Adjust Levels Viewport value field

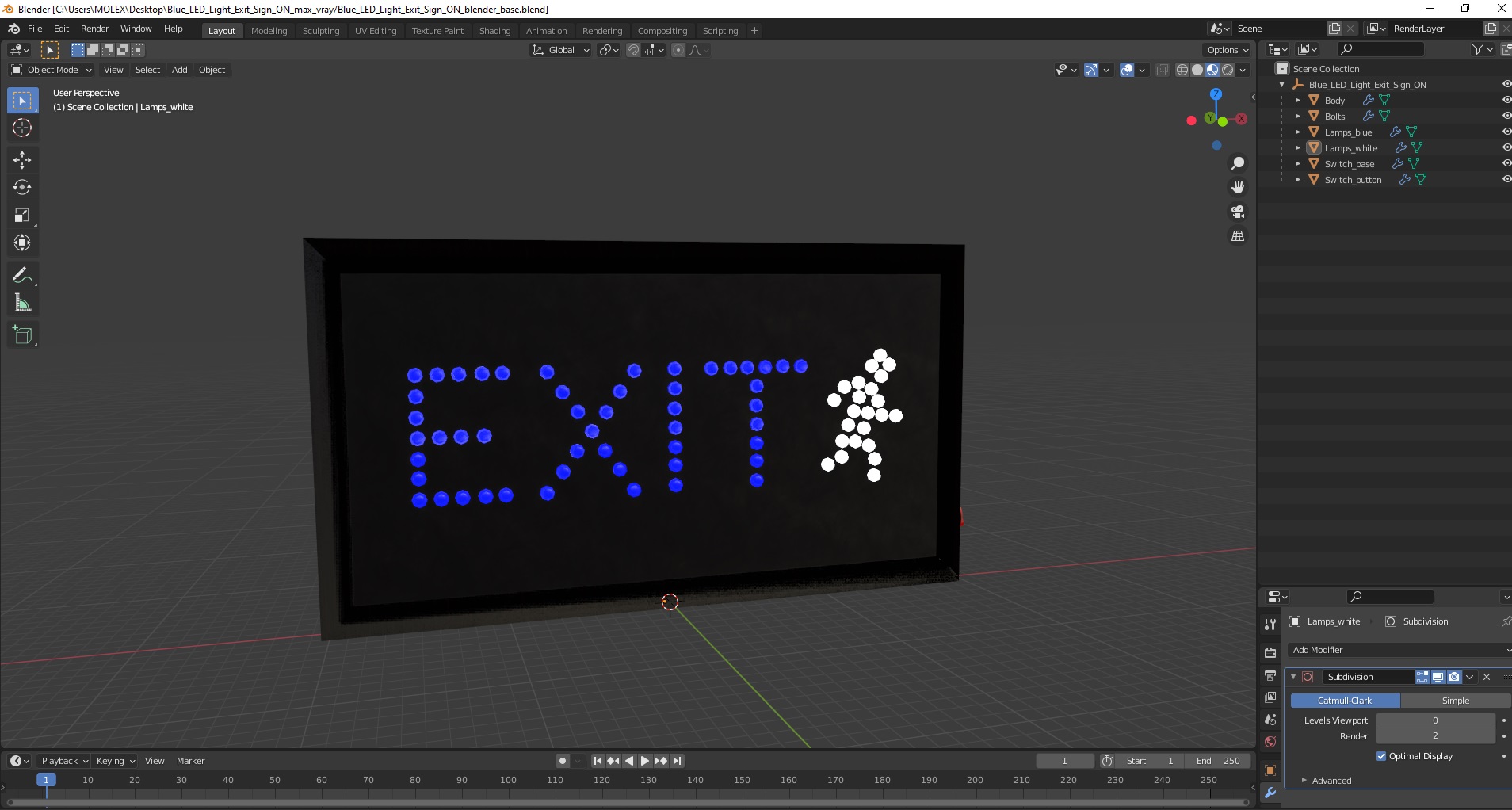(1435, 720)
